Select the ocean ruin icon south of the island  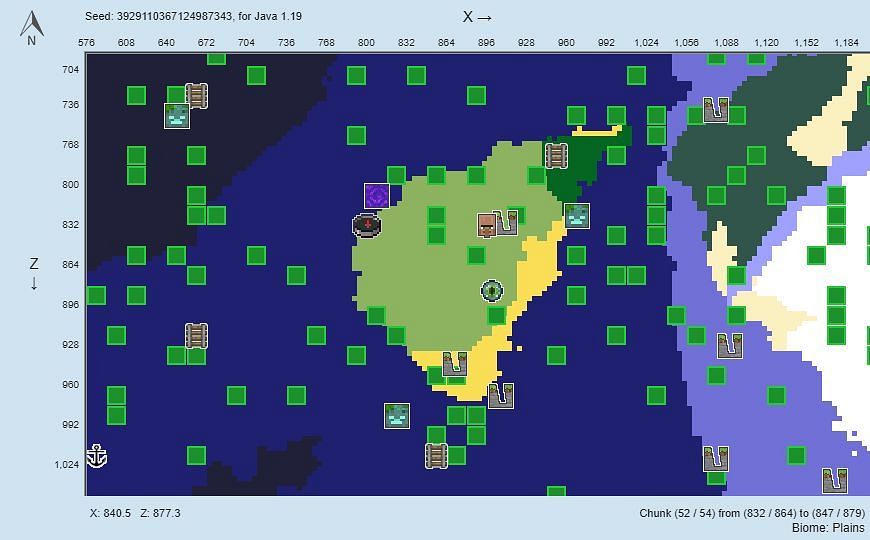point(397,416)
